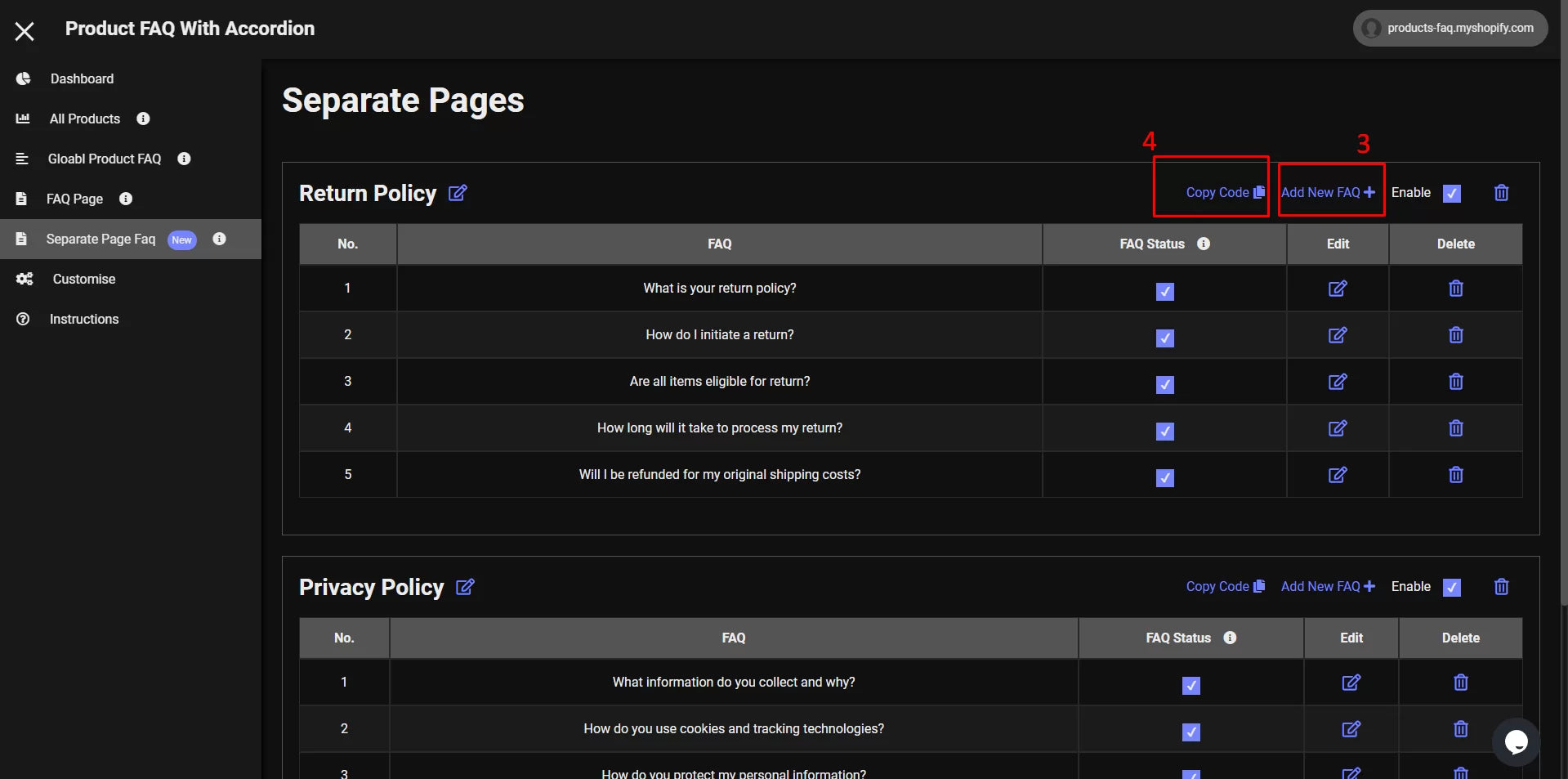Click the edit icon beside Return Policy title
Viewport: 1568px width, 779px height.
pos(458,193)
